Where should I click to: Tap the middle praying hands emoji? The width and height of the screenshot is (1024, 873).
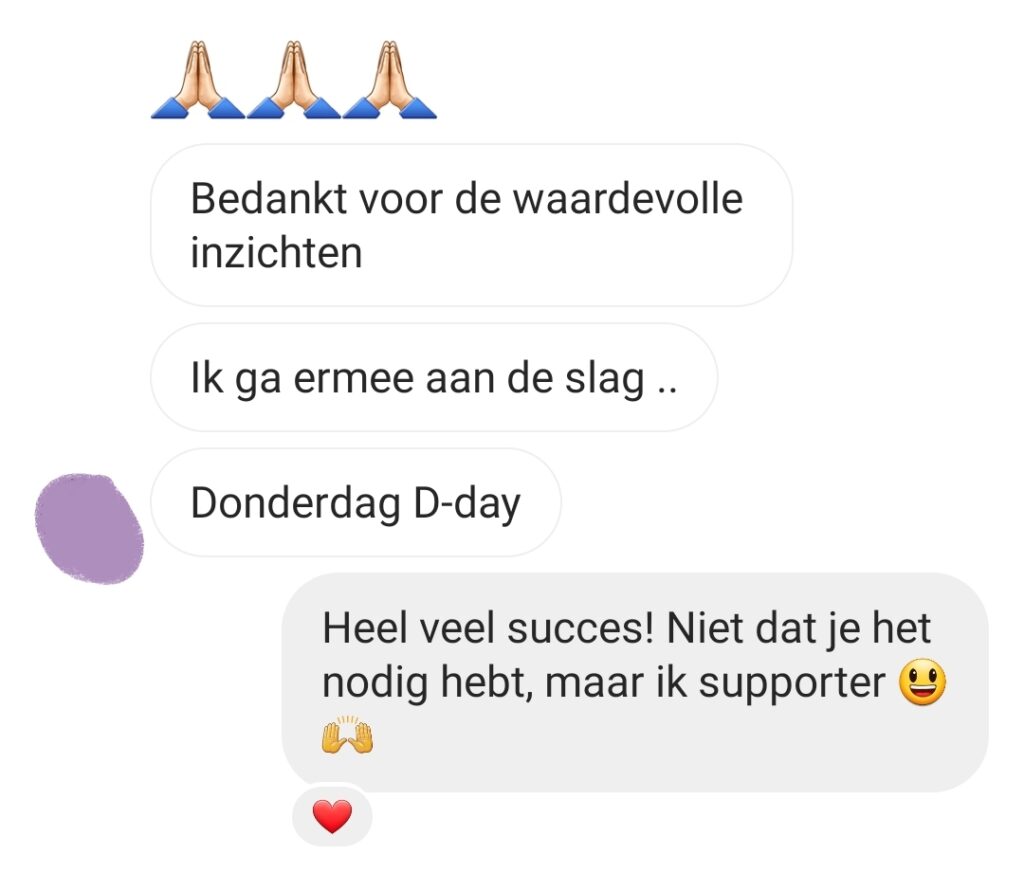(x=294, y=80)
